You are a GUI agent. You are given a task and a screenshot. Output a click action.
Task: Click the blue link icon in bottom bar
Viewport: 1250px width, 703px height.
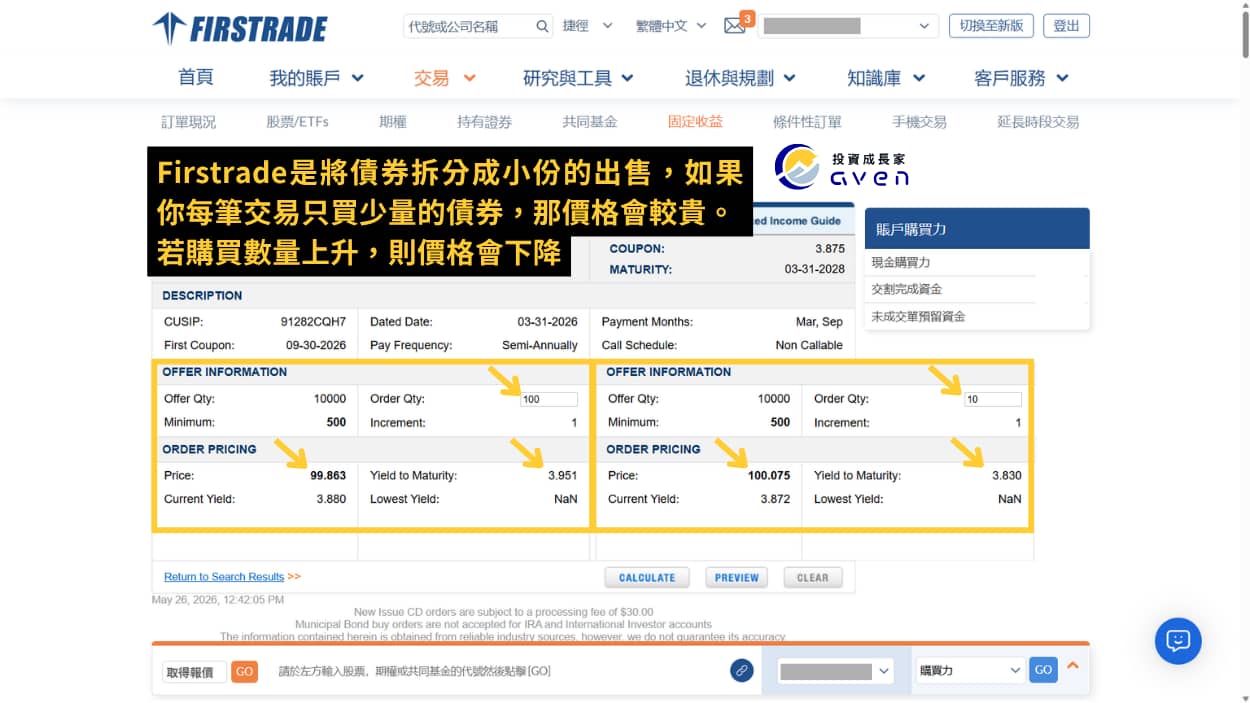pyautogui.click(x=741, y=671)
